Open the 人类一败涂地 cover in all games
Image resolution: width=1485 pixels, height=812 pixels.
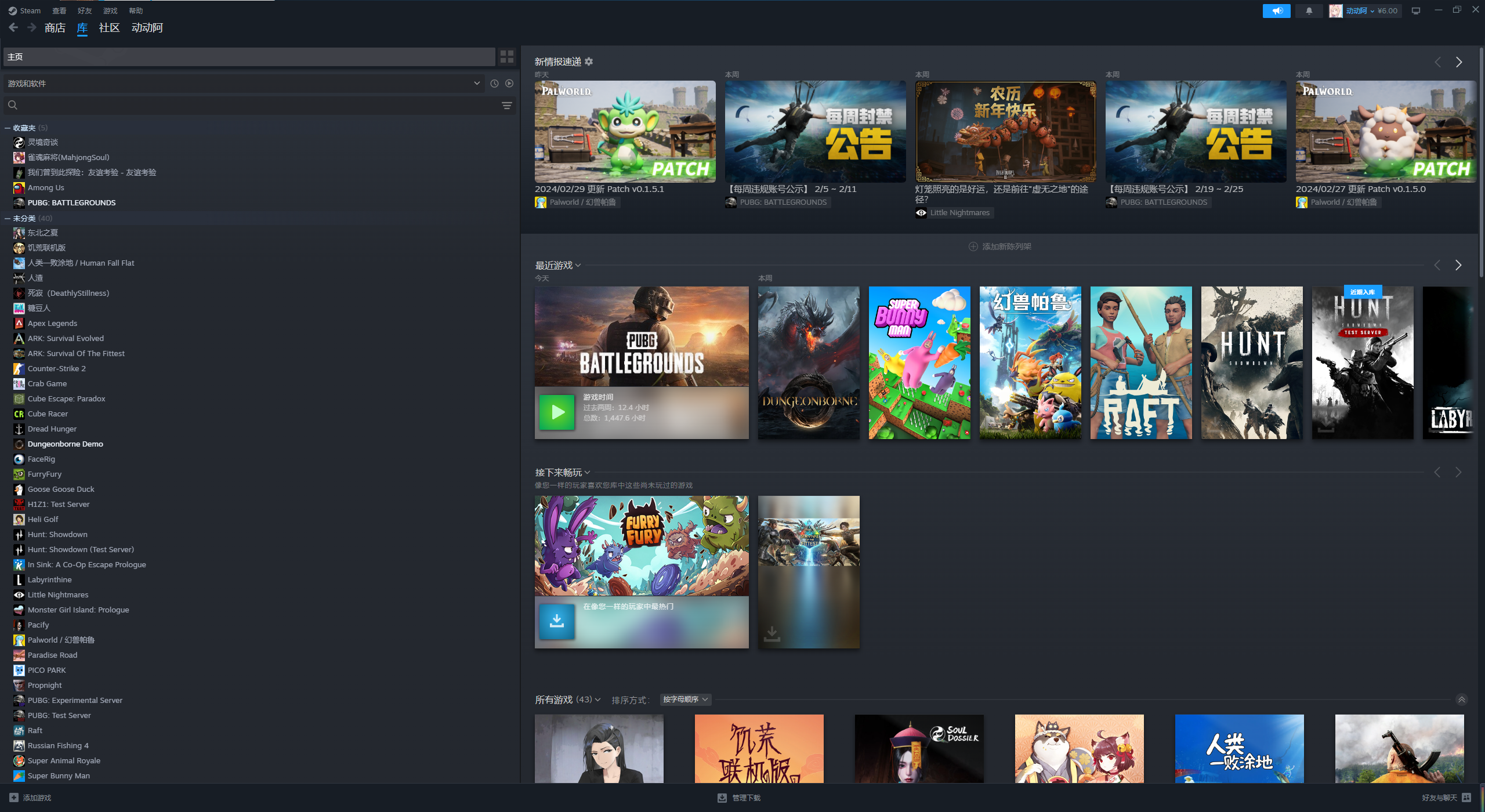(x=1240, y=749)
